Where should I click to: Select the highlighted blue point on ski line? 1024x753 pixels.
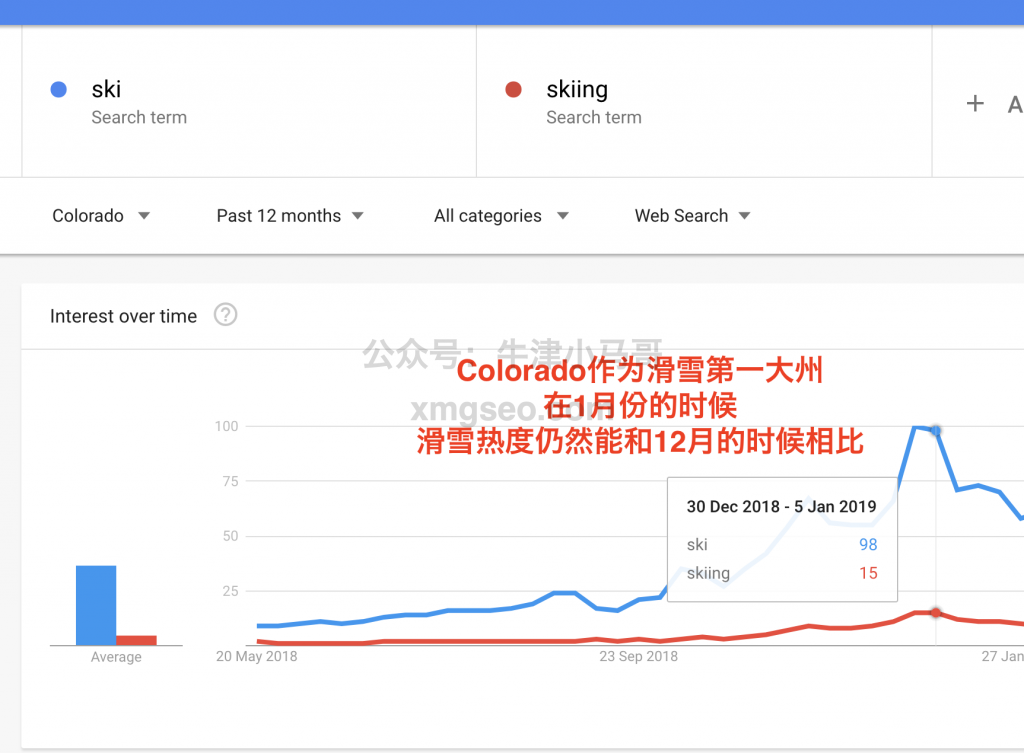(x=936, y=430)
